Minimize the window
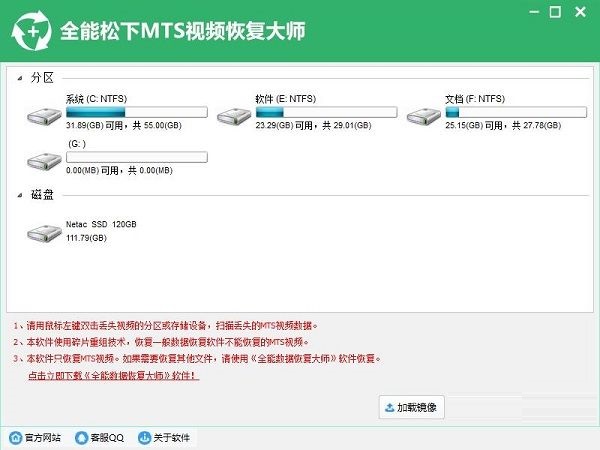The width and height of the screenshot is (600, 450). click(x=534, y=12)
